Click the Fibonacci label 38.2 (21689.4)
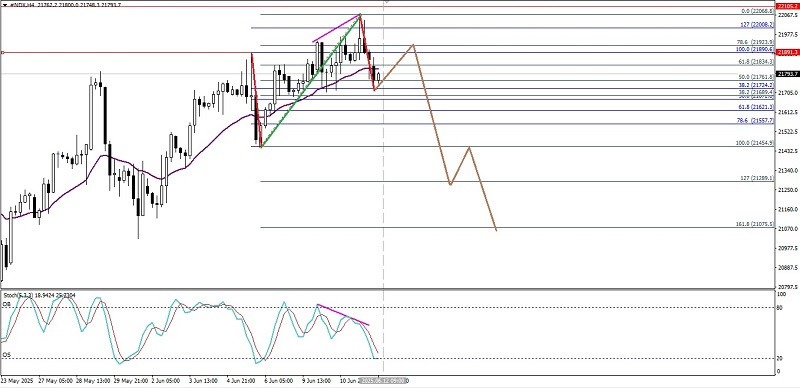800x388 pixels. 756,92
